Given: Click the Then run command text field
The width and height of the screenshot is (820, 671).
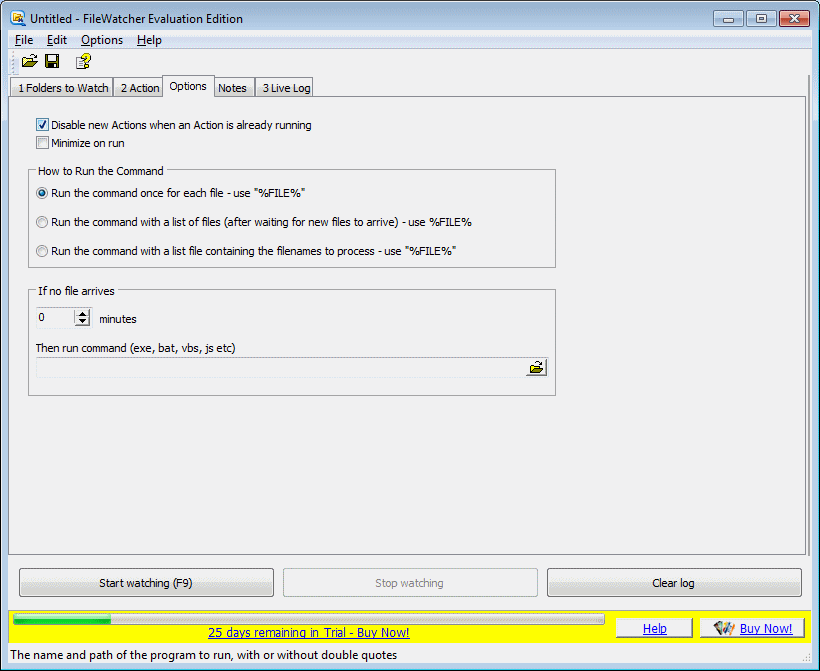Looking at the screenshot, I should pyautogui.click(x=281, y=368).
